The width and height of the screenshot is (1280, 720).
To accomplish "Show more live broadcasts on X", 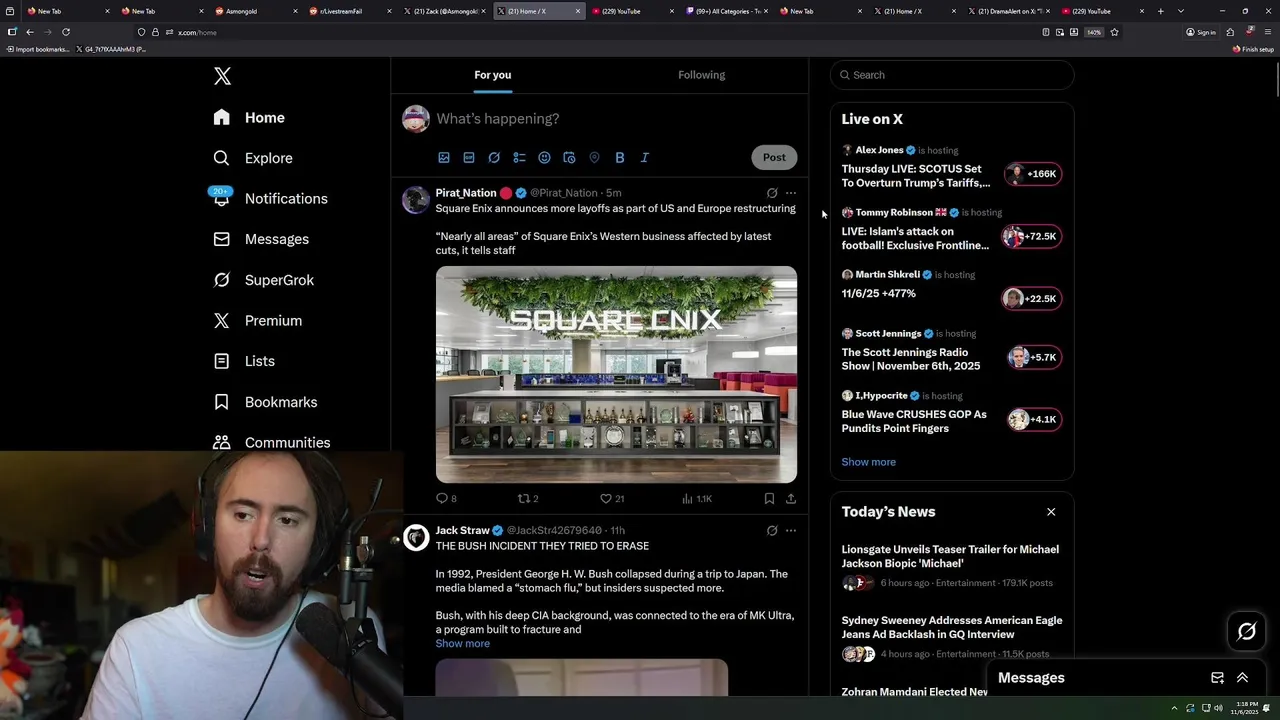I will (x=868, y=462).
